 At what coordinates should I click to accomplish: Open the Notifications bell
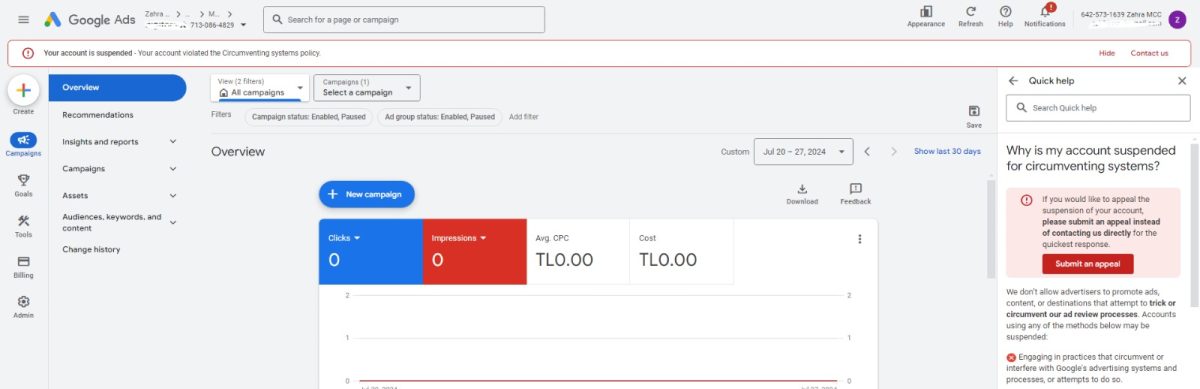click(x=1045, y=11)
